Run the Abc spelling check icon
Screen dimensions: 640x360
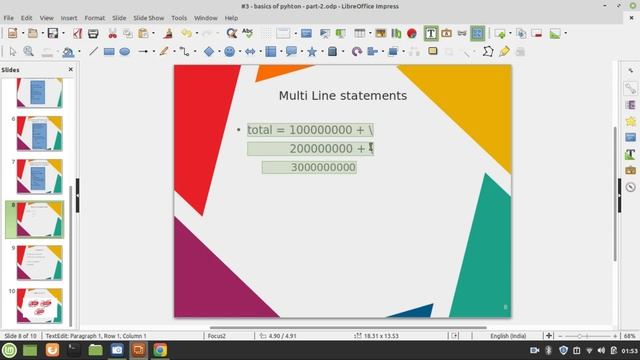coord(247,33)
